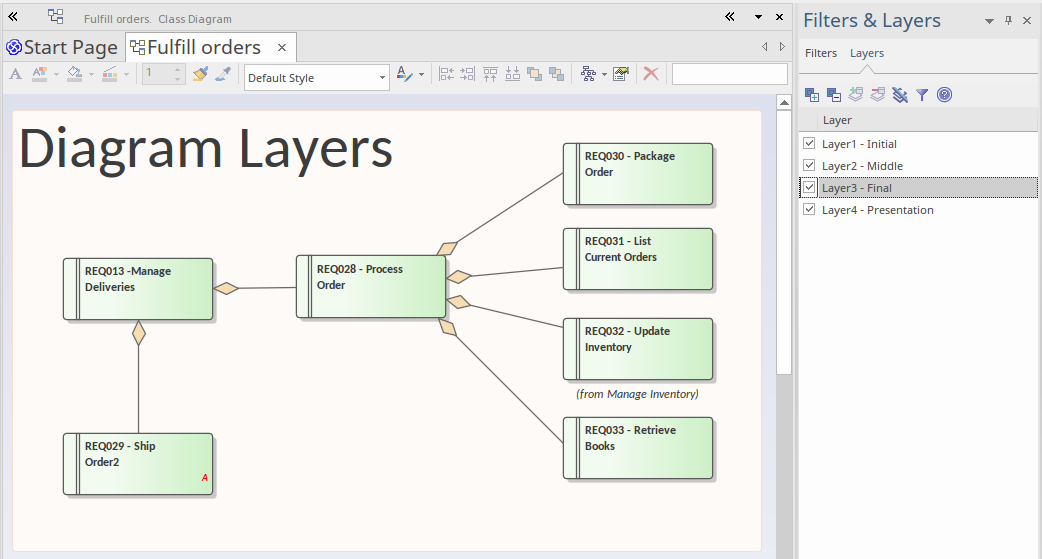
Task: Open Filters & Layers panel menu arrow
Action: [989, 21]
